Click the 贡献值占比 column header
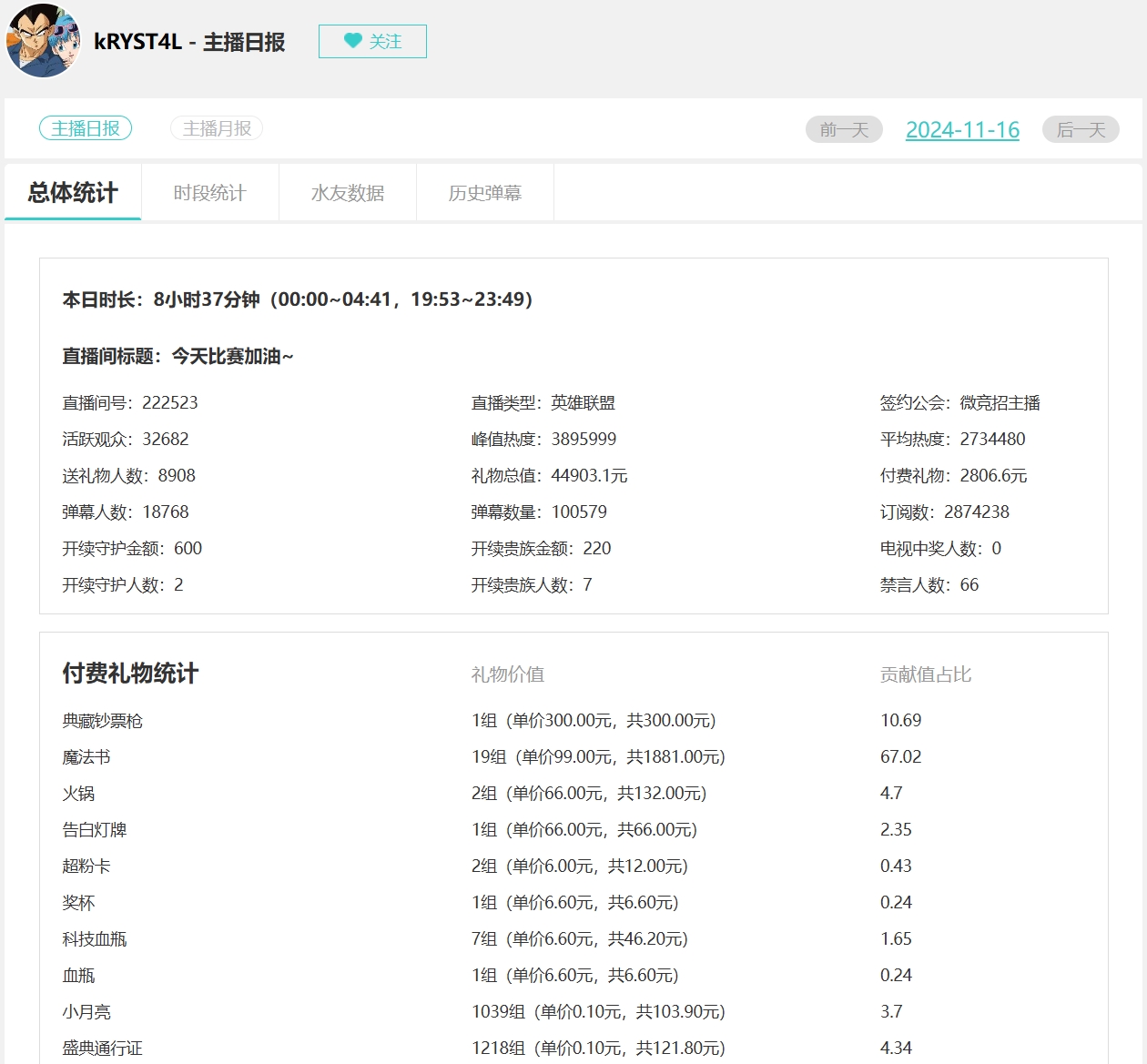1147x1064 pixels. (925, 674)
